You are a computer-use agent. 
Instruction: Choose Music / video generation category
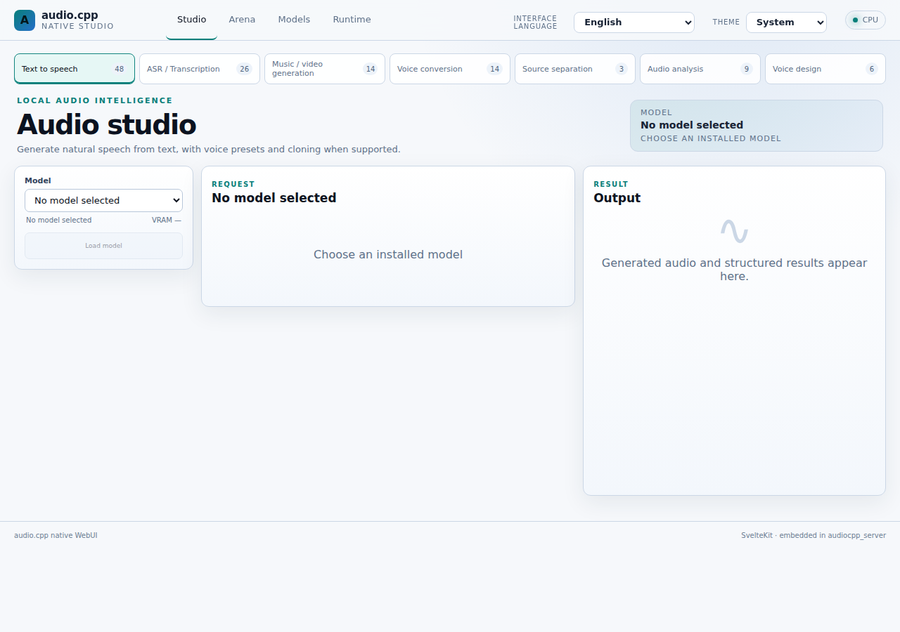coord(325,69)
